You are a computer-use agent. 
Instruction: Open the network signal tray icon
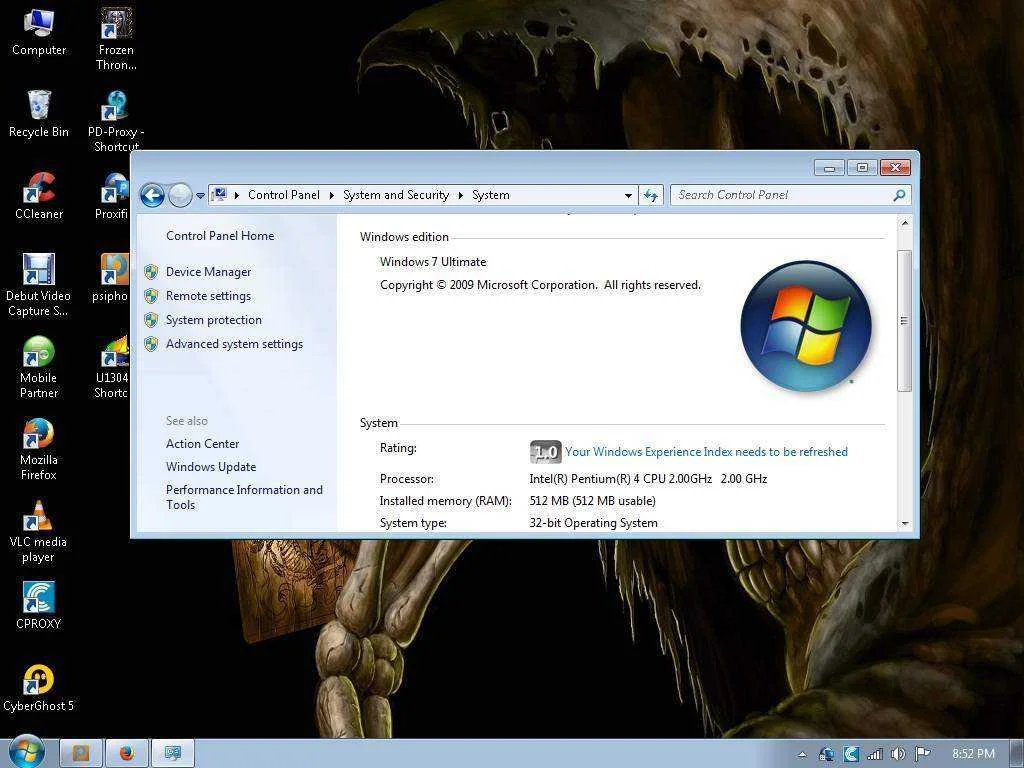pos(874,754)
